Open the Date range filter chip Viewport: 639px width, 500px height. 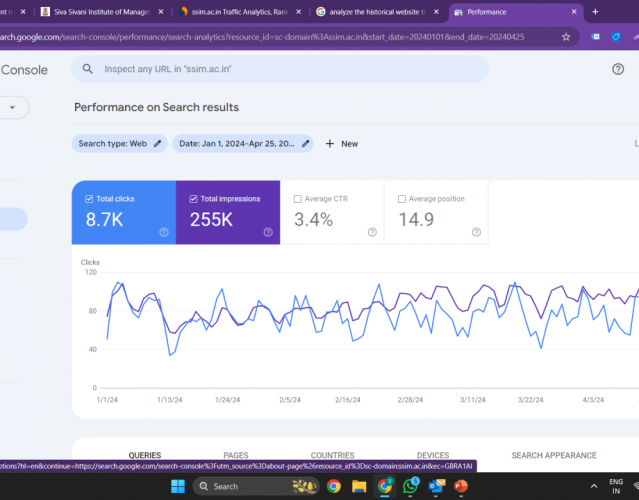point(243,144)
